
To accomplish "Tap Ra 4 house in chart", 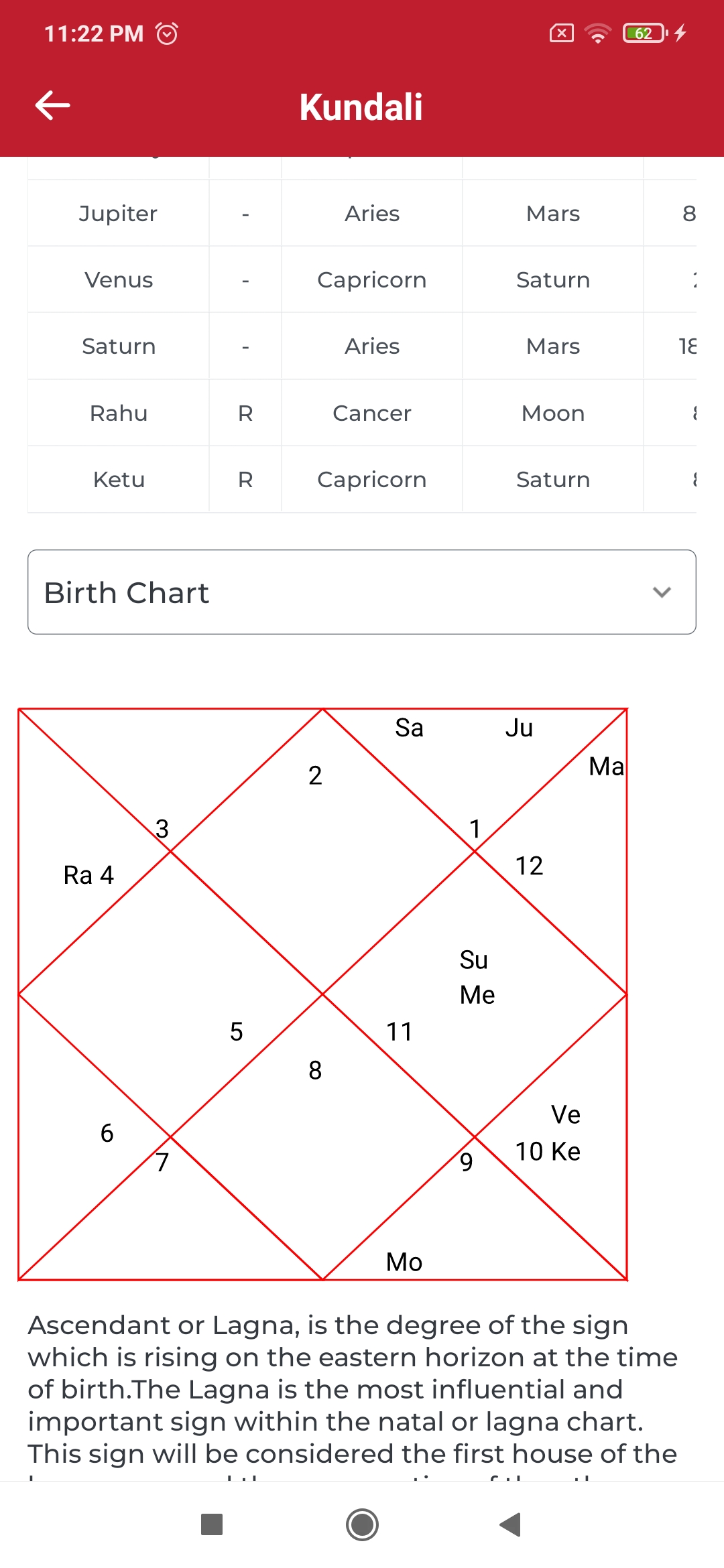I will point(88,875).
